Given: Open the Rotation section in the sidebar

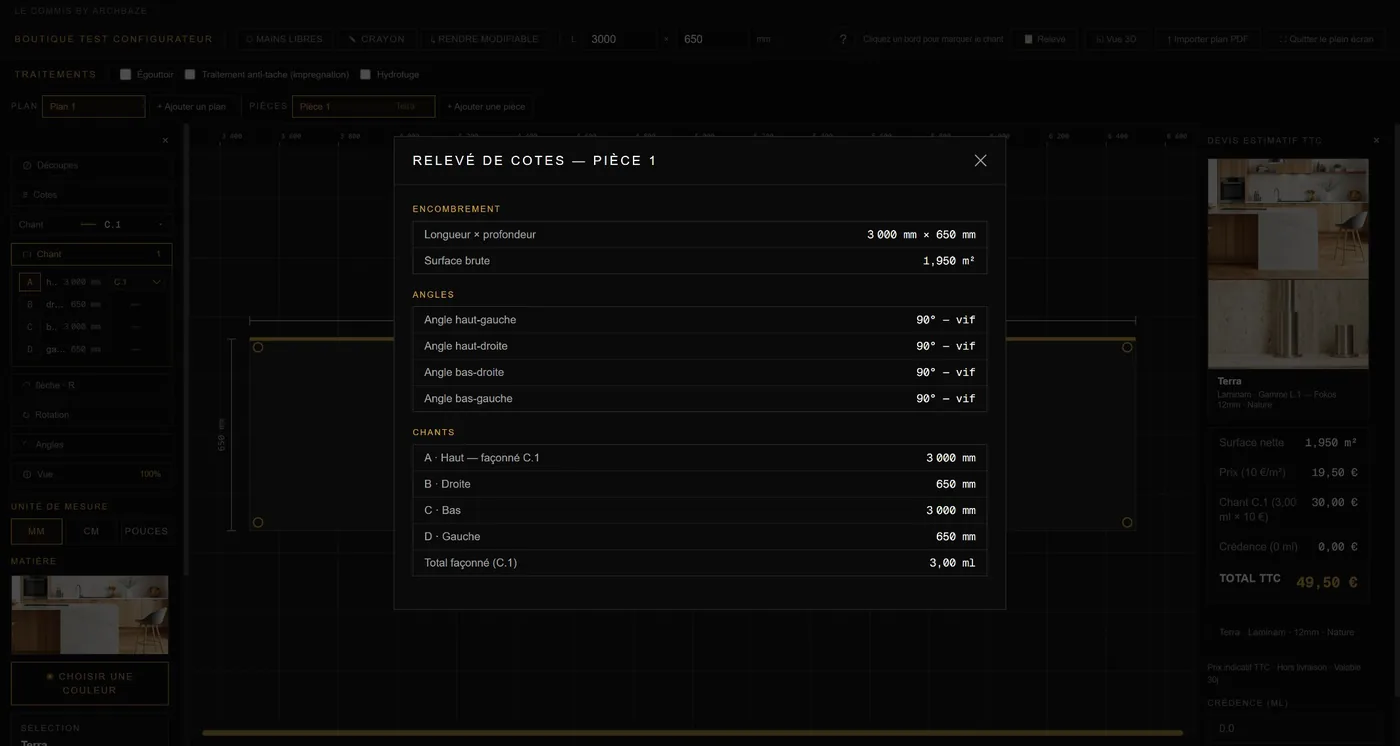Looking at the screenshot, I should tap(92, 415).
